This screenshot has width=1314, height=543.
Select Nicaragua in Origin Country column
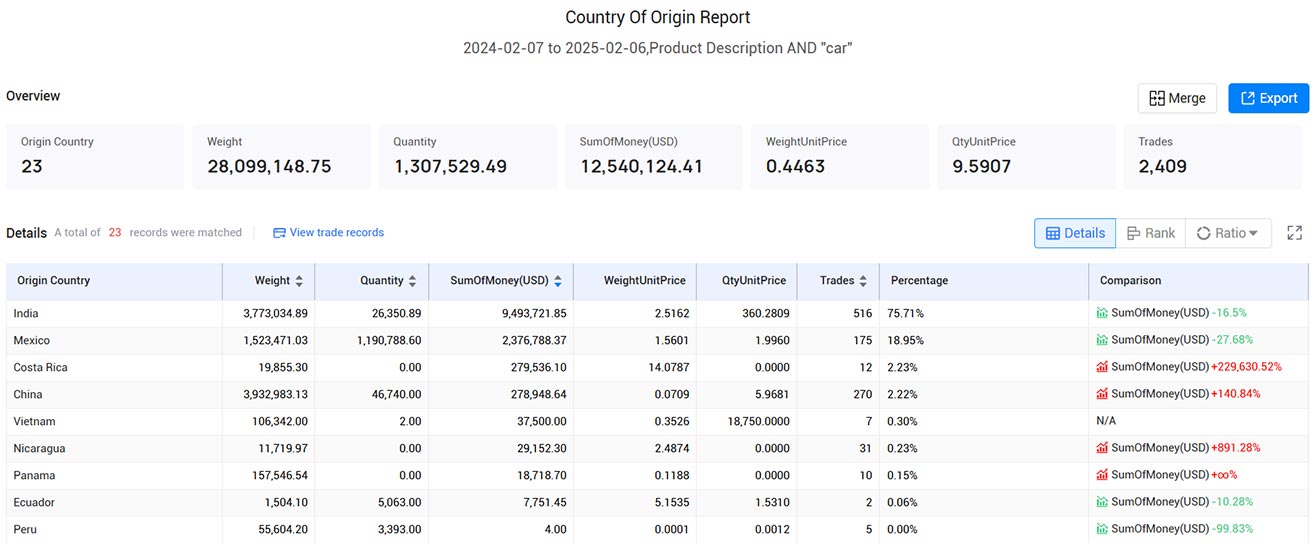(39, 448)
